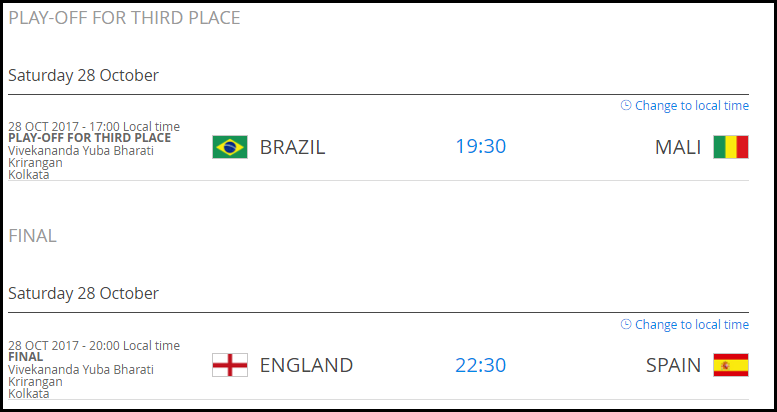Click the 20:00 Local time date line
The height and width of the screenshot is (412, 777).
94,345
